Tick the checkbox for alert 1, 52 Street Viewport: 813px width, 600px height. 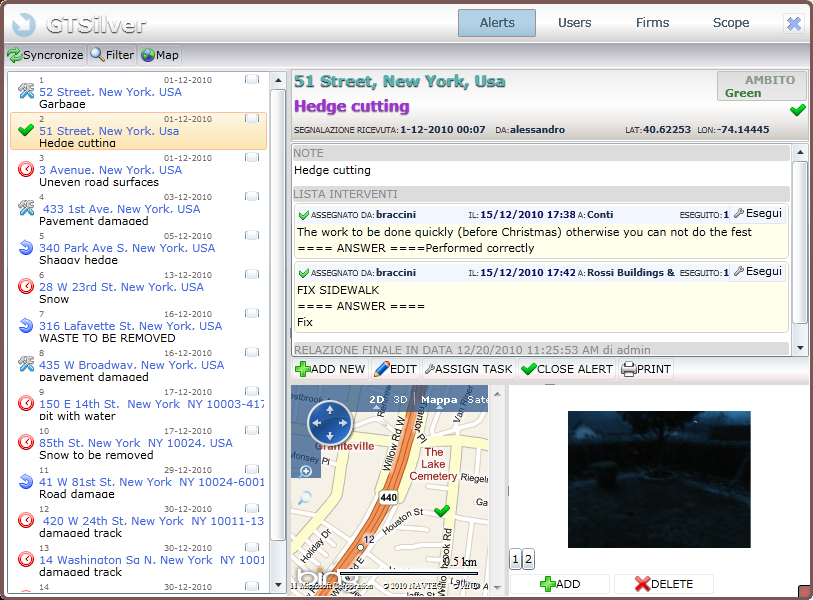[252, 79]
